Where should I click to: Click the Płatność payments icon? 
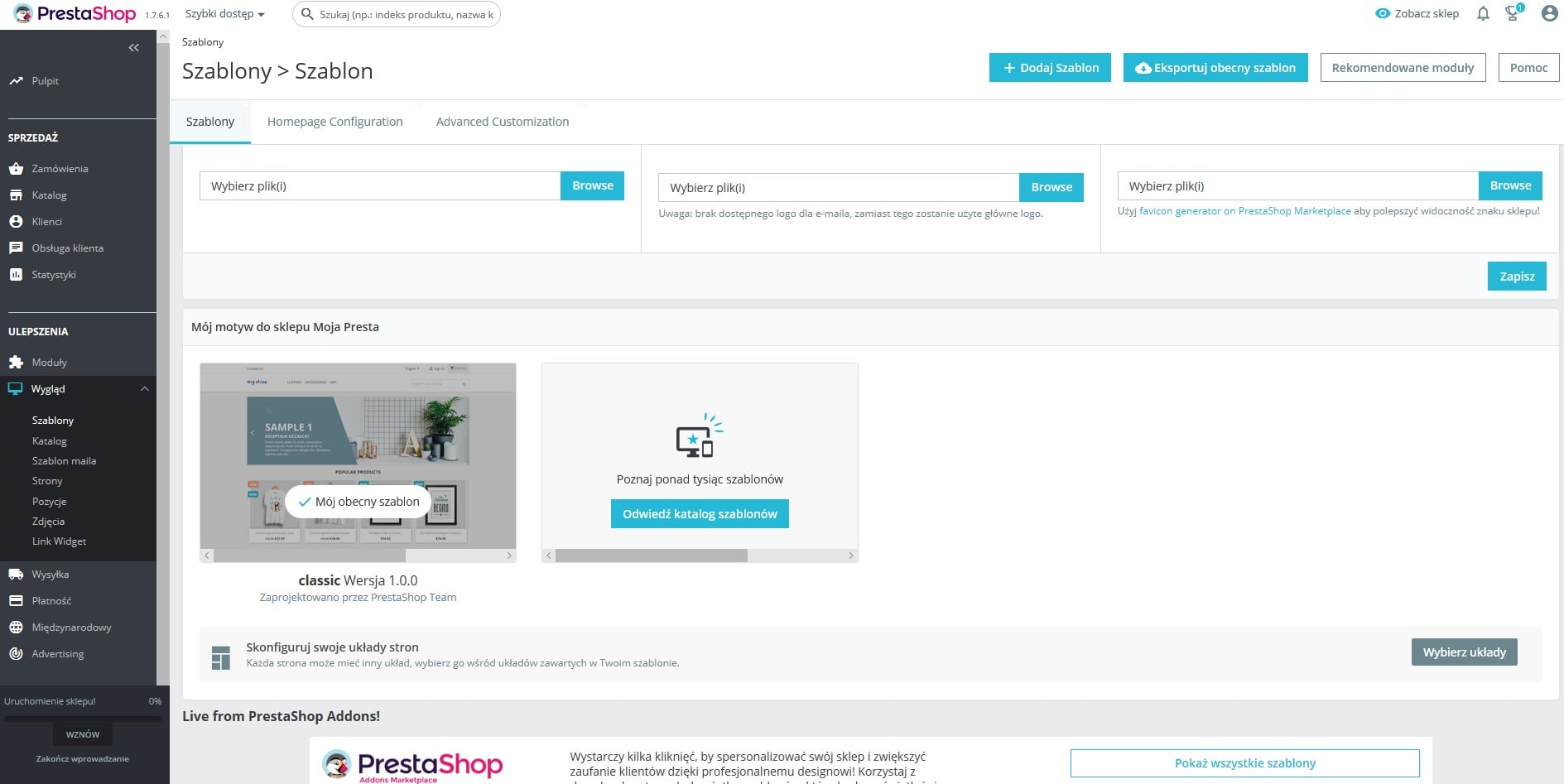[17, 600]
